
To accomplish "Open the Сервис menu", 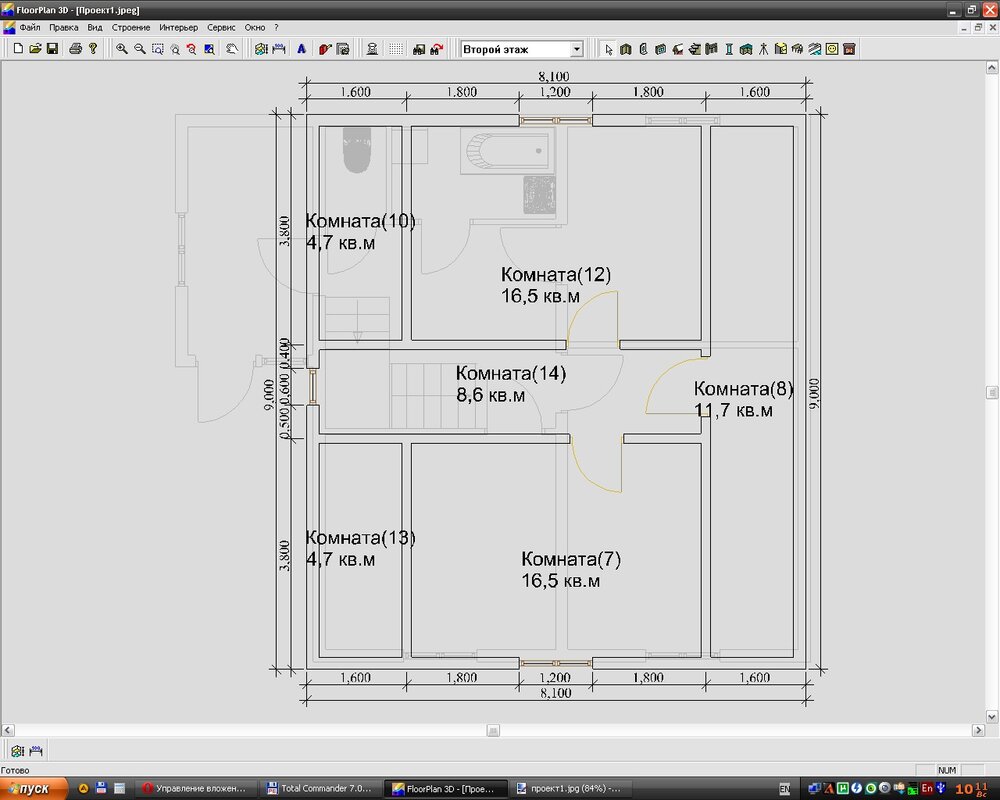I will click(x=221, y=27).
